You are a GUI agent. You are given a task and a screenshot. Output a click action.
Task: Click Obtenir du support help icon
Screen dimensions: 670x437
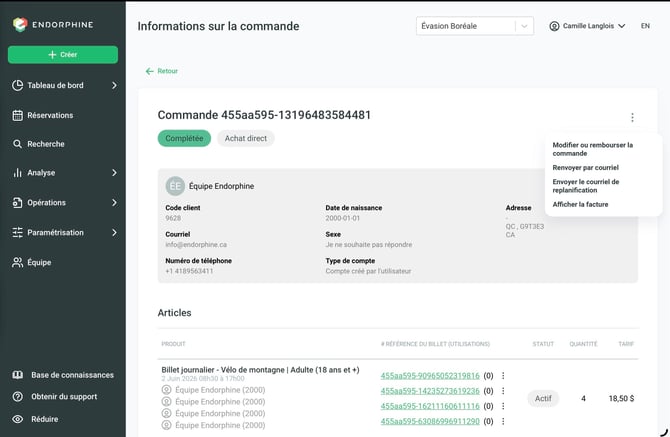click(x=18, y=397)
